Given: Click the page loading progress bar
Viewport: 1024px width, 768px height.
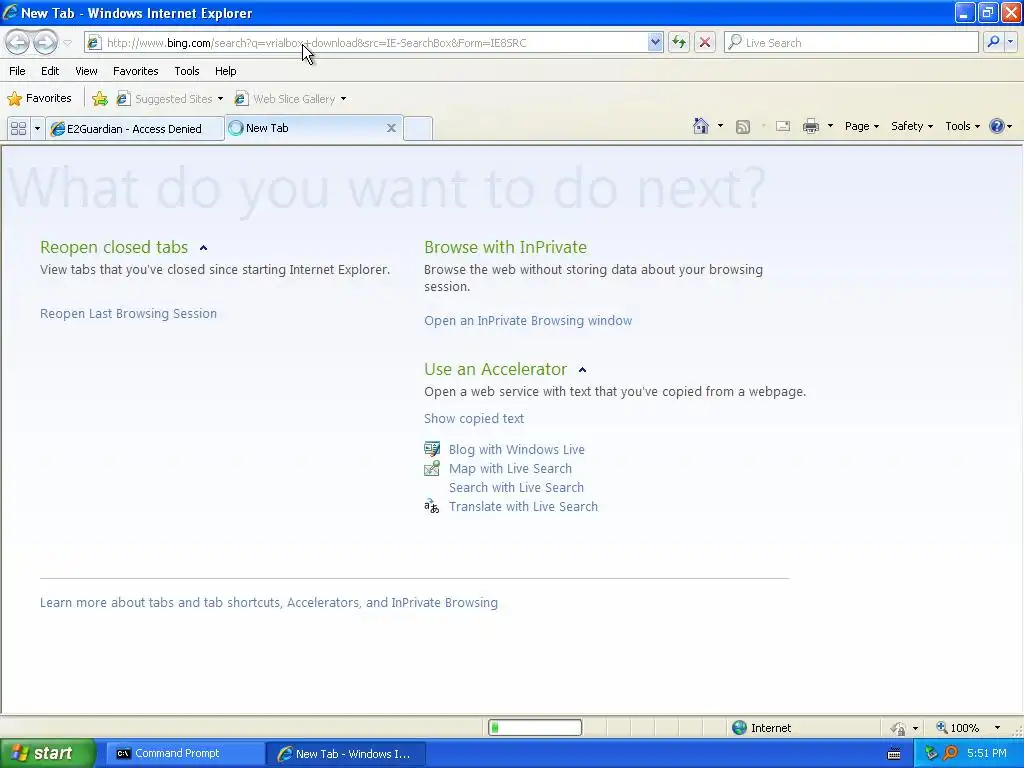Looking at the screenshot, I should (x=535, y=728).
